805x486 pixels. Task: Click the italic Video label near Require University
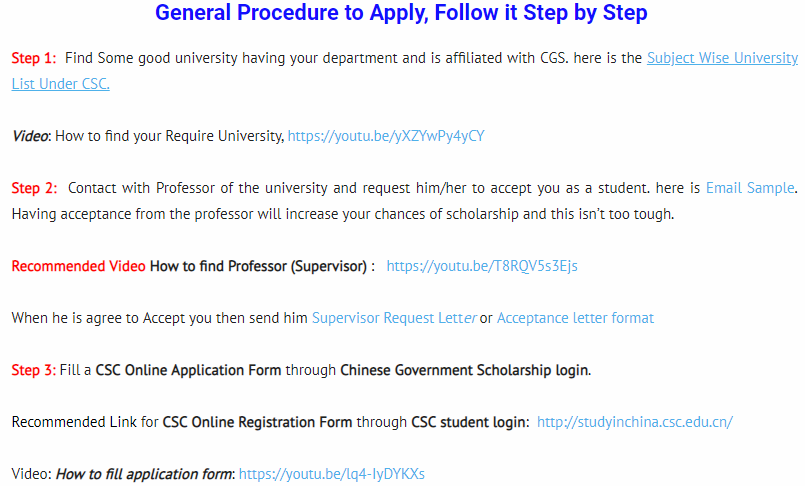coord(30,136)
